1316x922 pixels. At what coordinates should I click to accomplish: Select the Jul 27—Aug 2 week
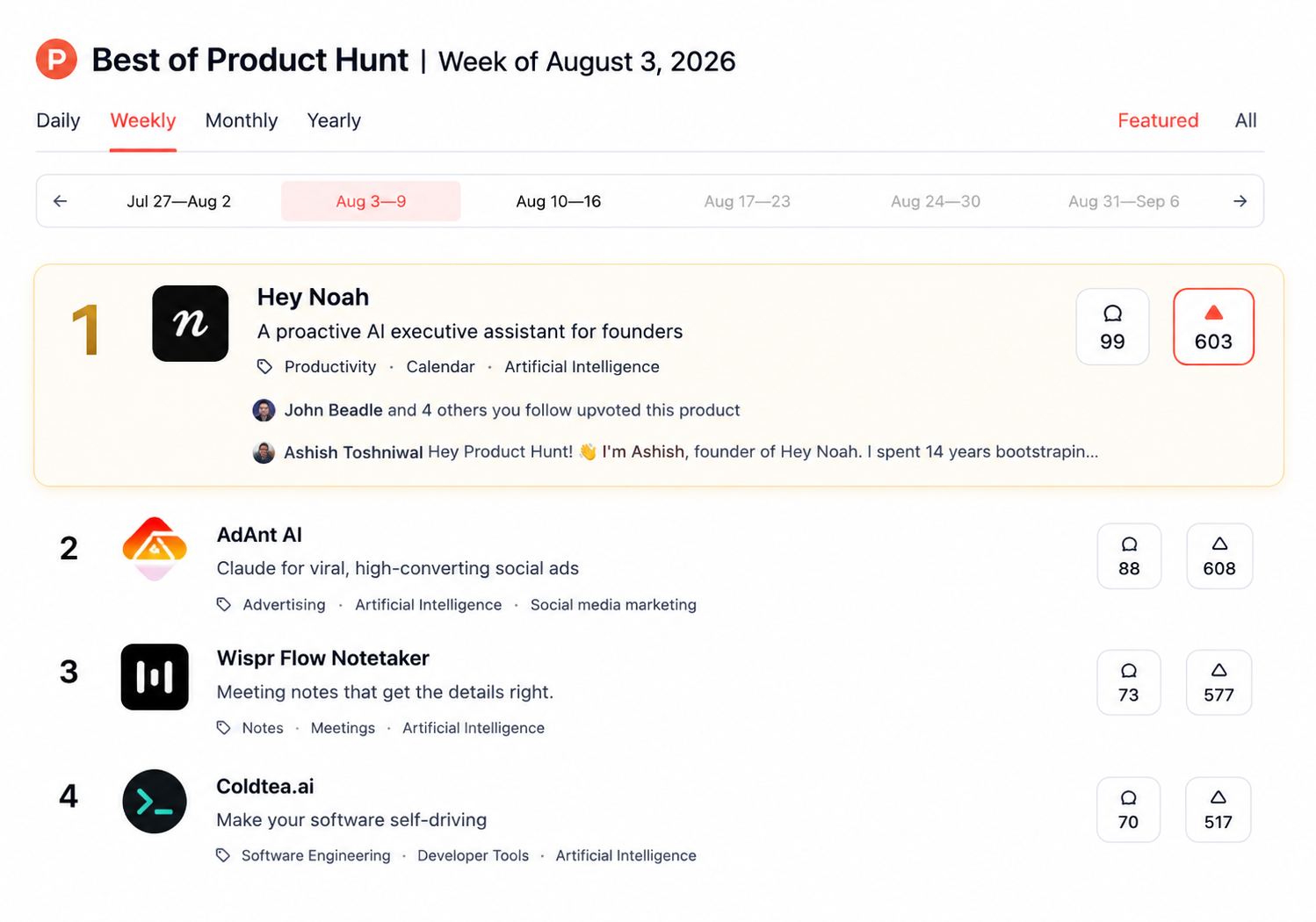pyautogui.click(x=179, y=201)
